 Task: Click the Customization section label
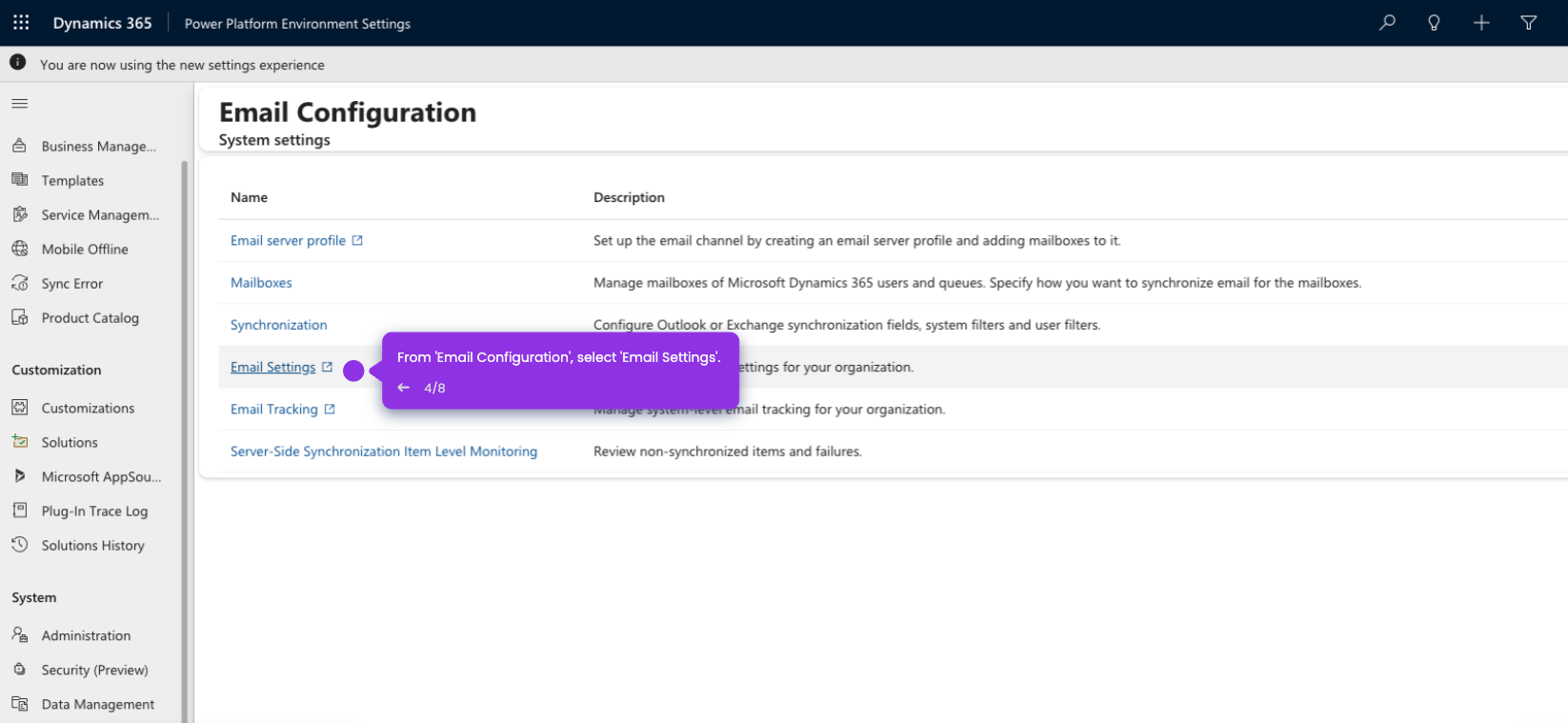coord(56,370)
